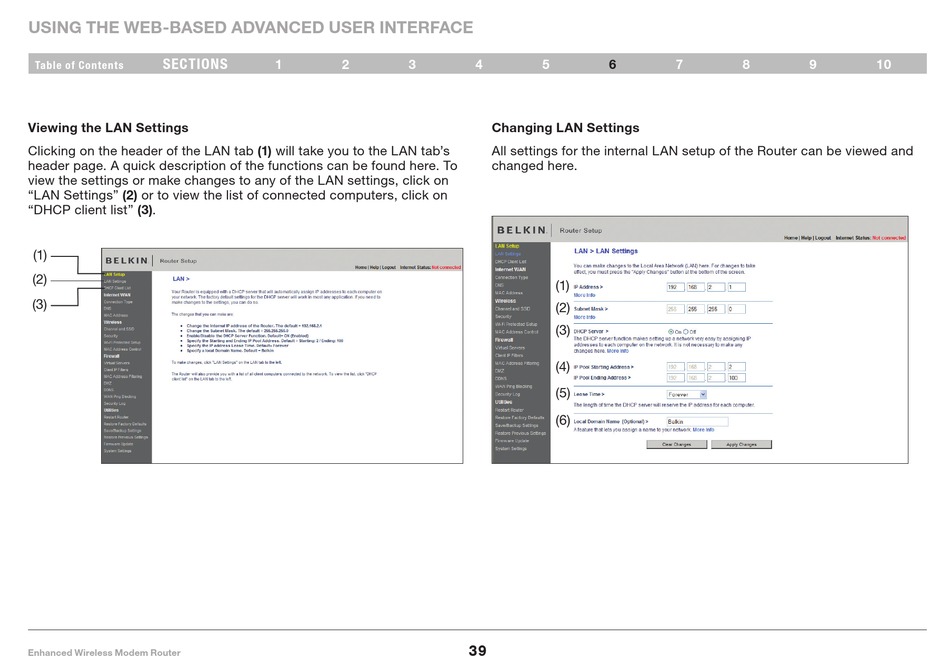Image resolution: width=950 pixels, height=659 pixels.
Task: Open the Table of Contents link
Action: [x=79, y=65]
